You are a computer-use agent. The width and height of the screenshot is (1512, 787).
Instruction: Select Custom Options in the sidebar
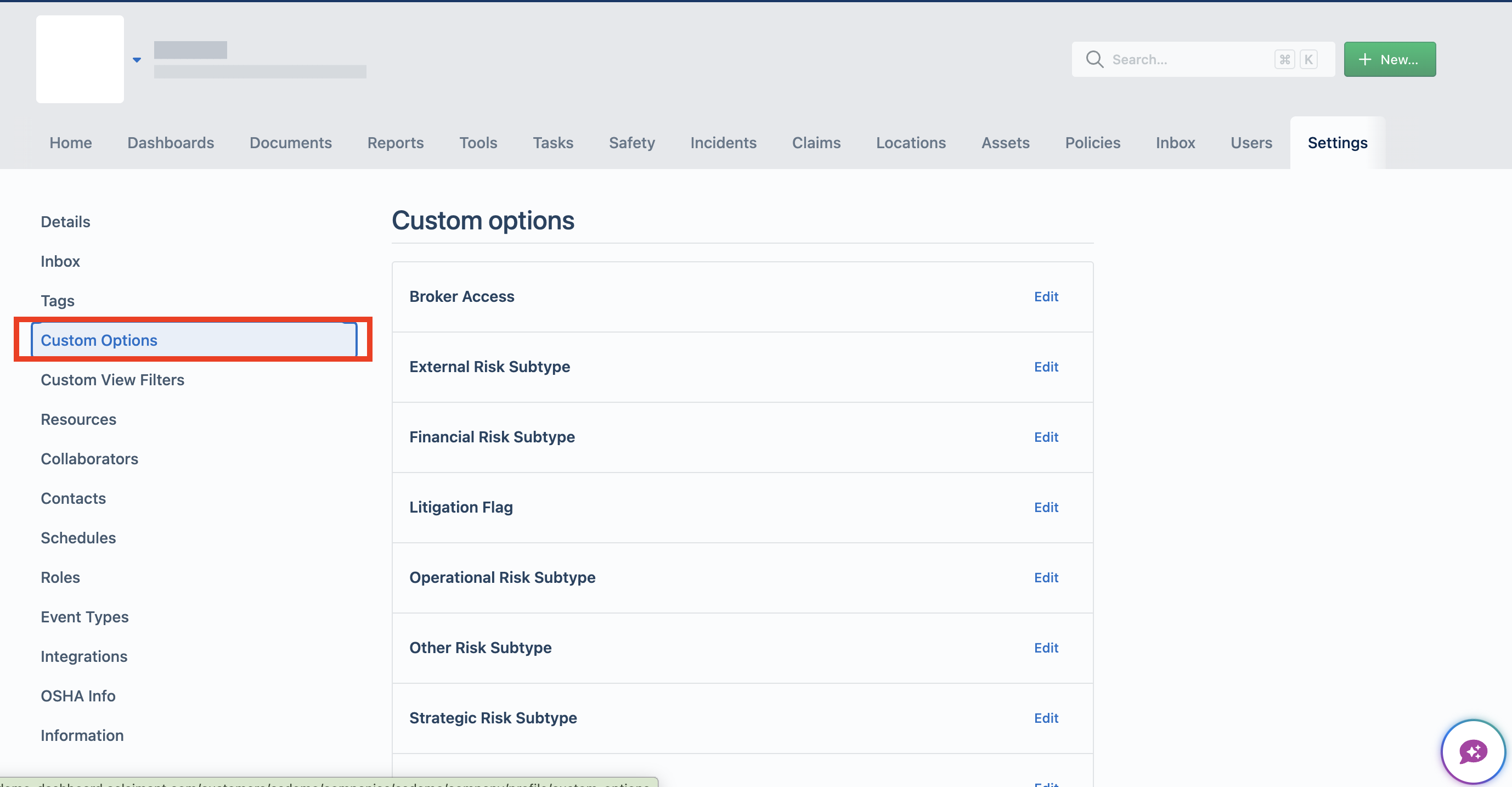pyautogui.click(x=194, y=340)
